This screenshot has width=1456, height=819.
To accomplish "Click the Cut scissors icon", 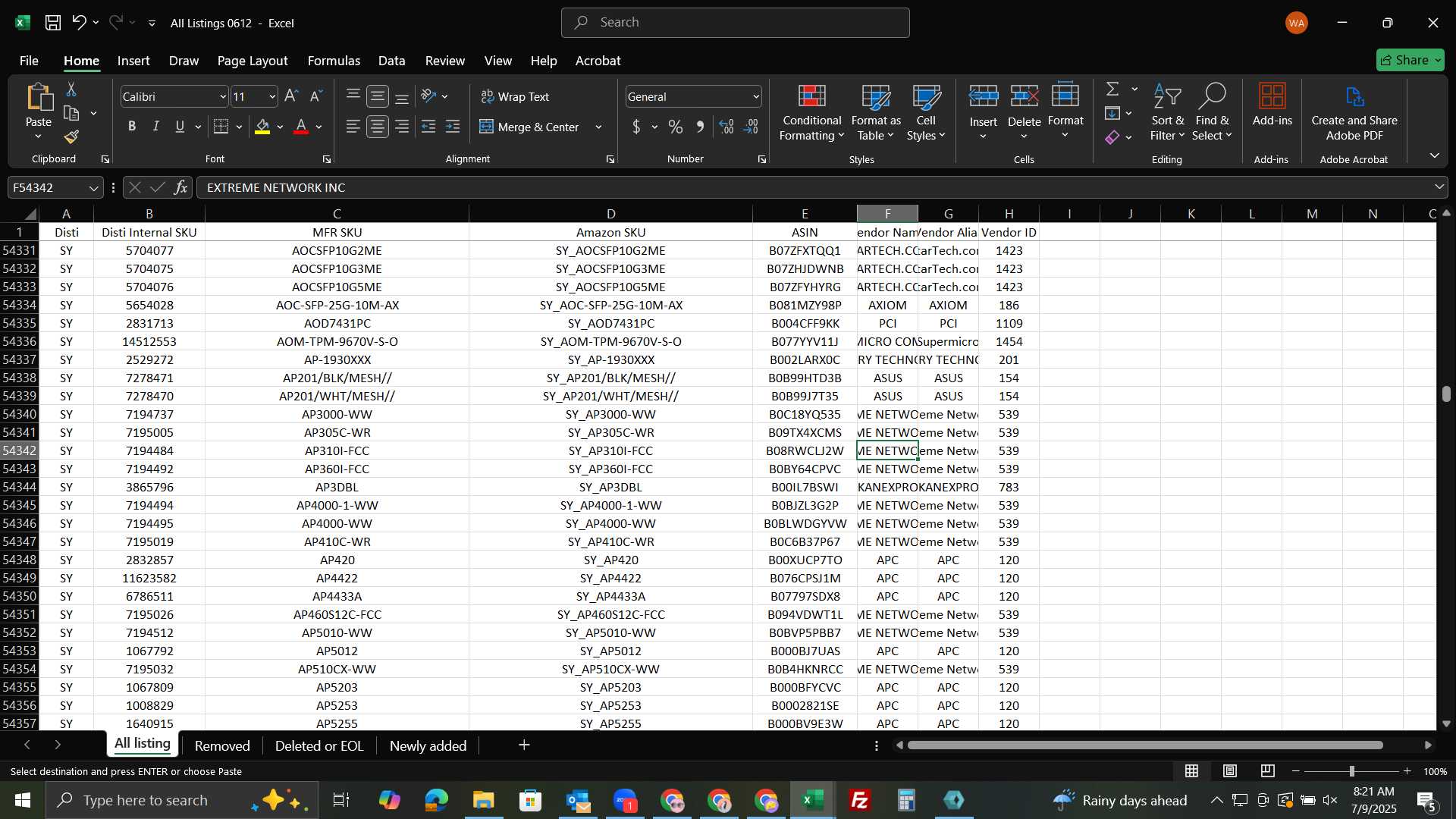I will coord(71,89).
